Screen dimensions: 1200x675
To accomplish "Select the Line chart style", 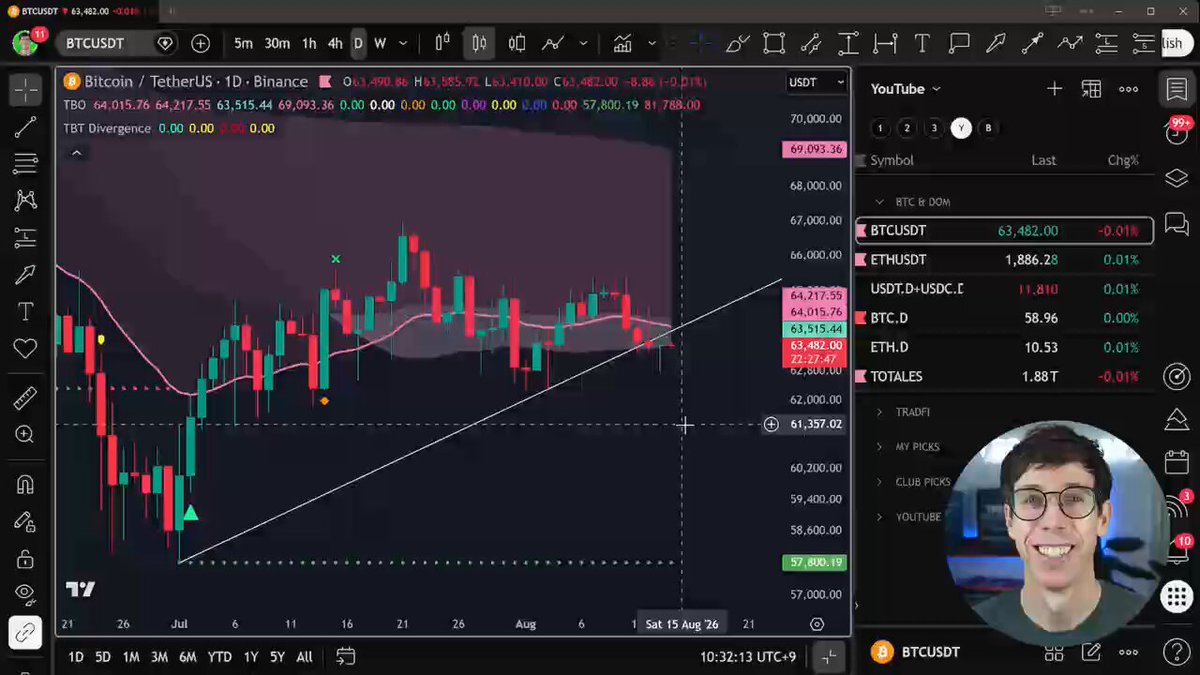I will pyautogui.click(x=552, y=43).
